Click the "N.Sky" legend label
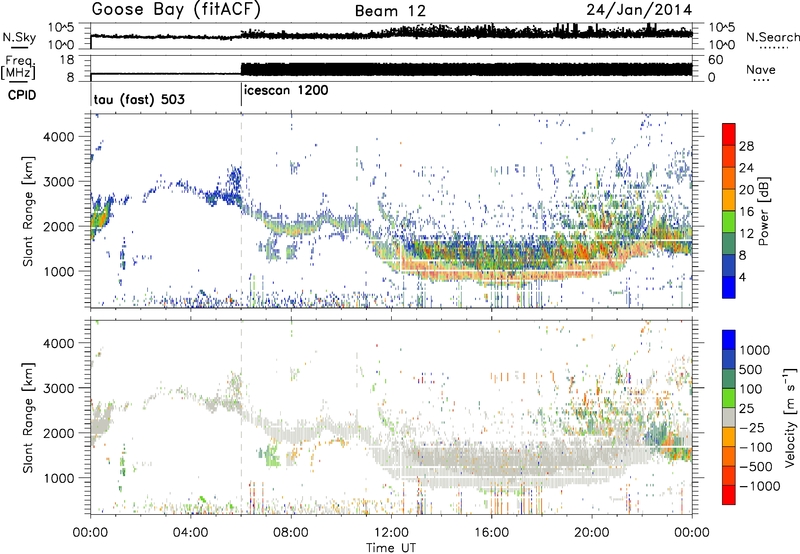This screenshot has height=554, width=800. click(x=19, y=38)
